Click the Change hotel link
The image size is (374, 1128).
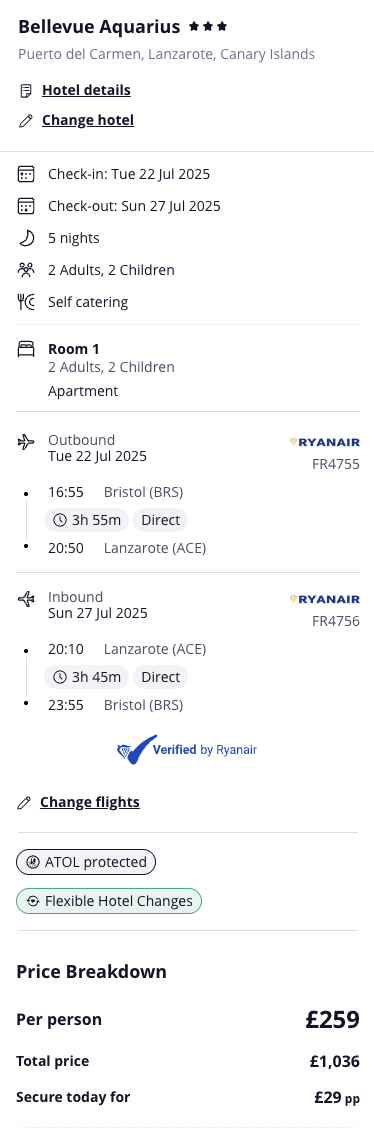[x=88, y=120]
